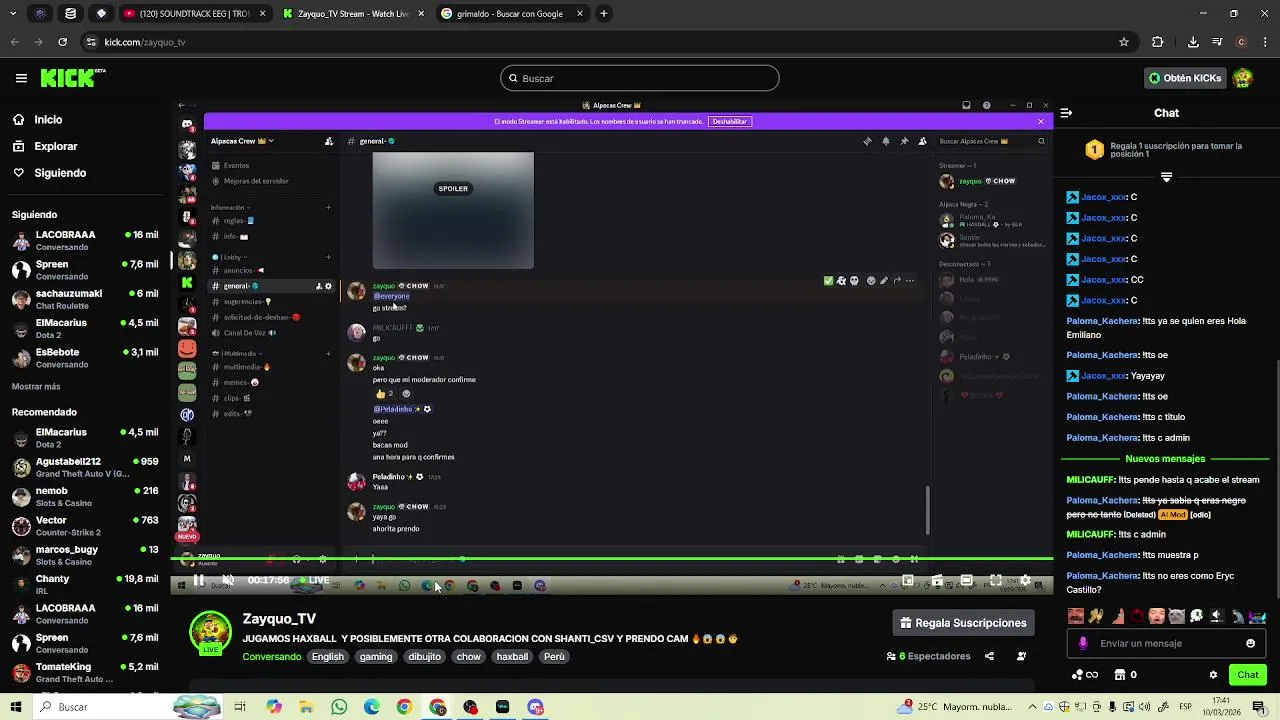1280x720 pixels.
Task: Bookmark this page with star icon
Action: (1124, 42)
